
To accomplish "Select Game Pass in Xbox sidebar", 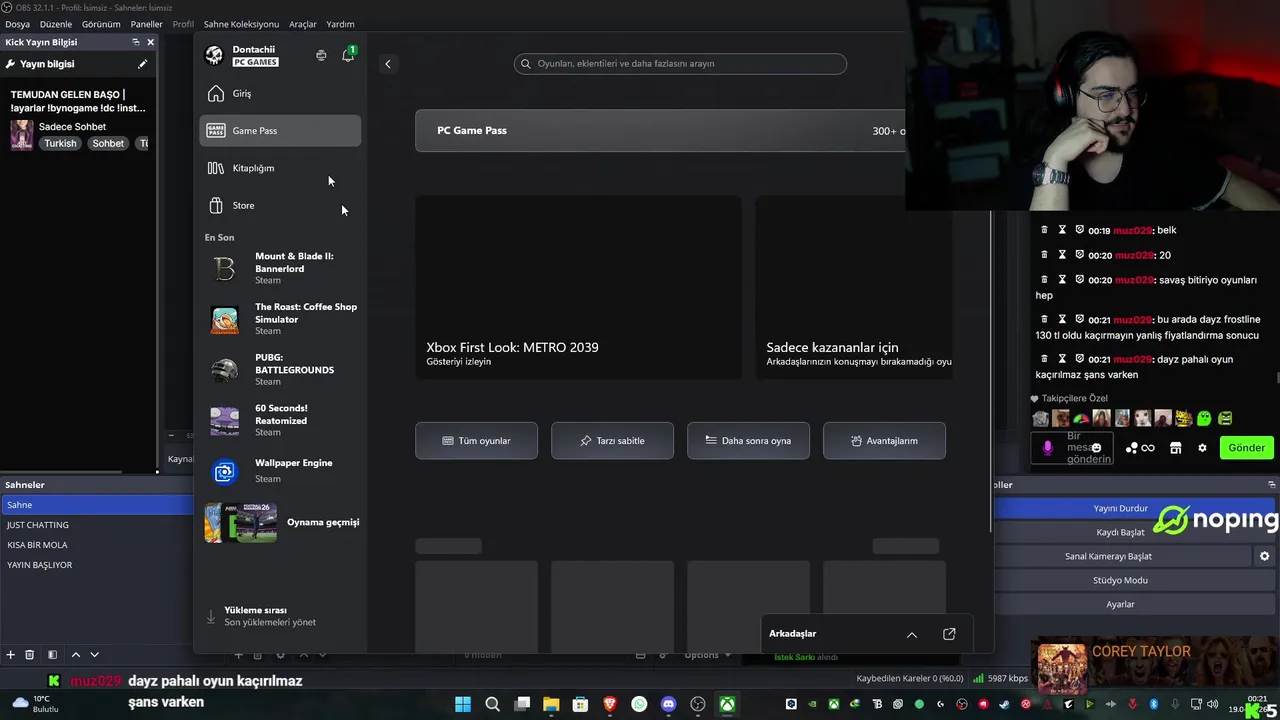I will (x=280, y=131).
